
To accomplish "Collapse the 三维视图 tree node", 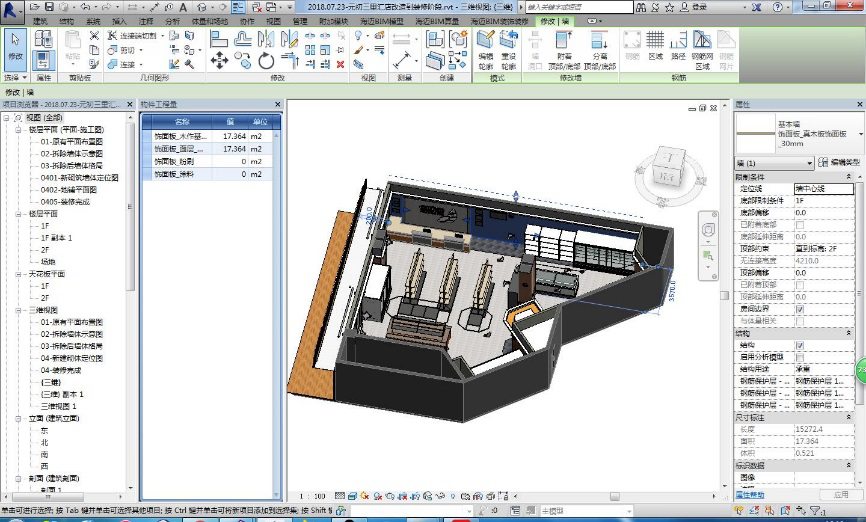I will pos(18,310).
